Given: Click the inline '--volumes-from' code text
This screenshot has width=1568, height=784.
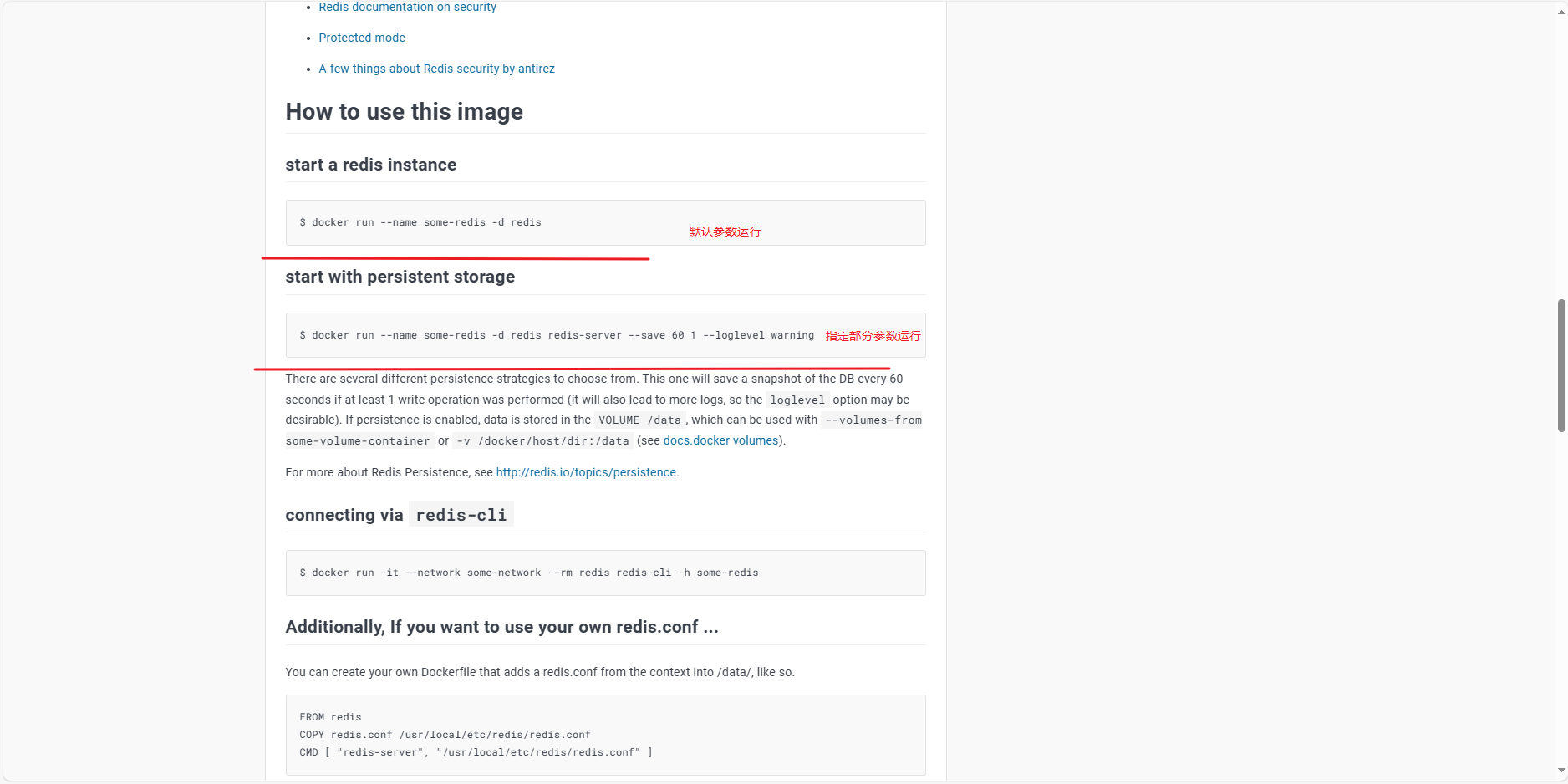Looking at the screenshot, I should pos(873,420).
